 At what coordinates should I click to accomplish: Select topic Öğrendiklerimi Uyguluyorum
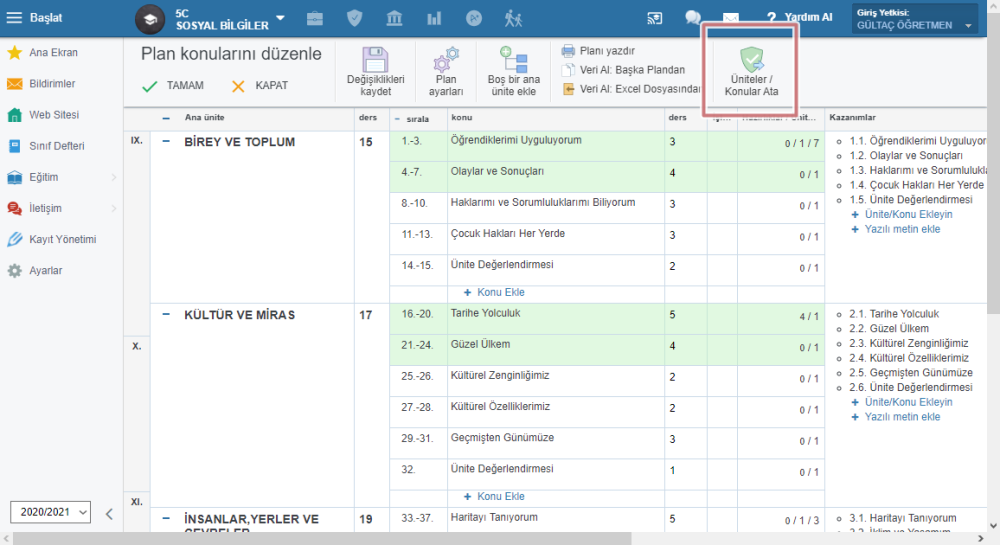516,140
